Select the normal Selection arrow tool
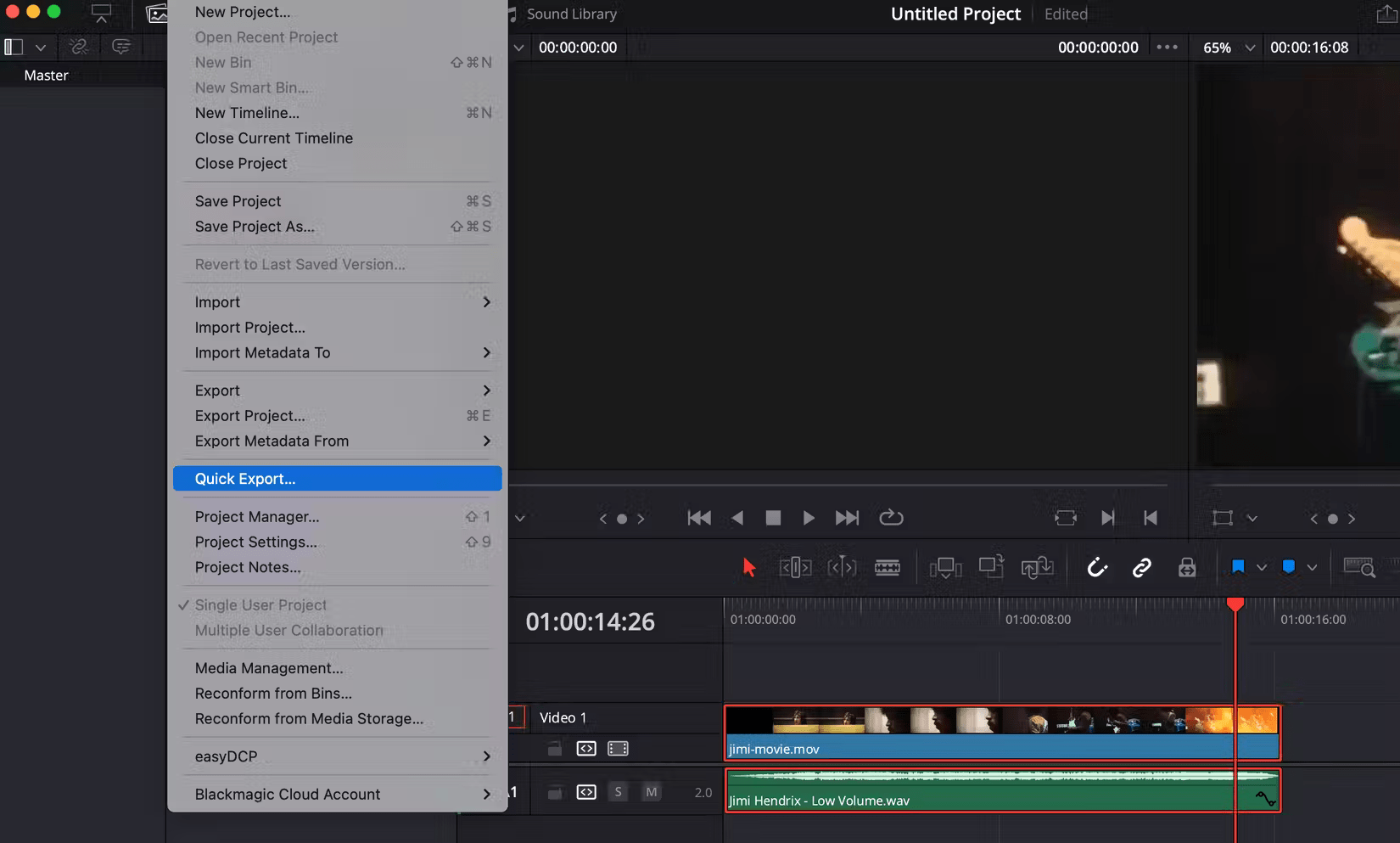This screenshot has width=1400, height=843. pos(748,567)
